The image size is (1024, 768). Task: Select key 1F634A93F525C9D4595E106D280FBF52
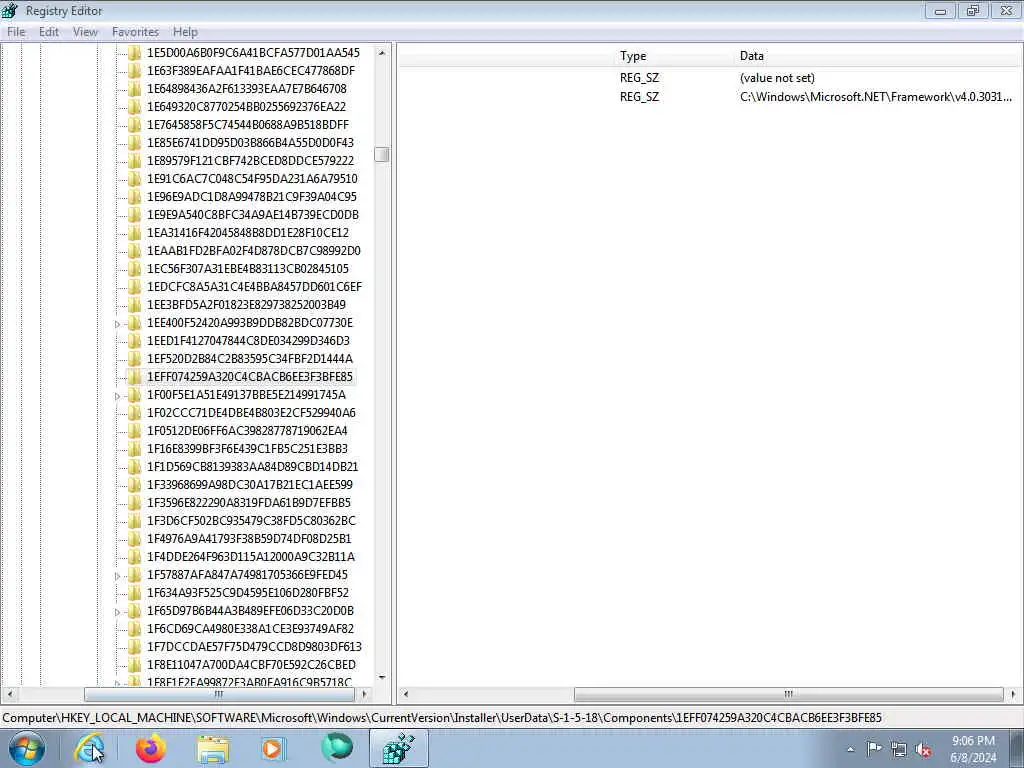[x=248, y=592]
